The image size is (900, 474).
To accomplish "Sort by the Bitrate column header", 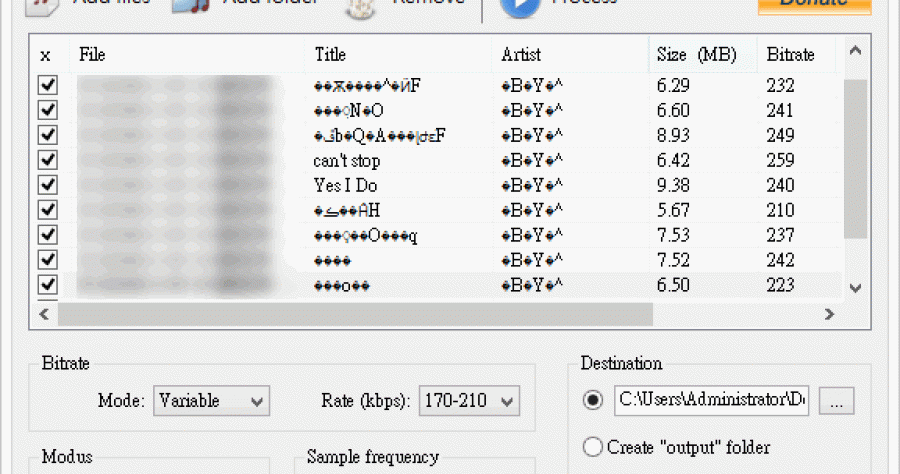I will point(797,55).
